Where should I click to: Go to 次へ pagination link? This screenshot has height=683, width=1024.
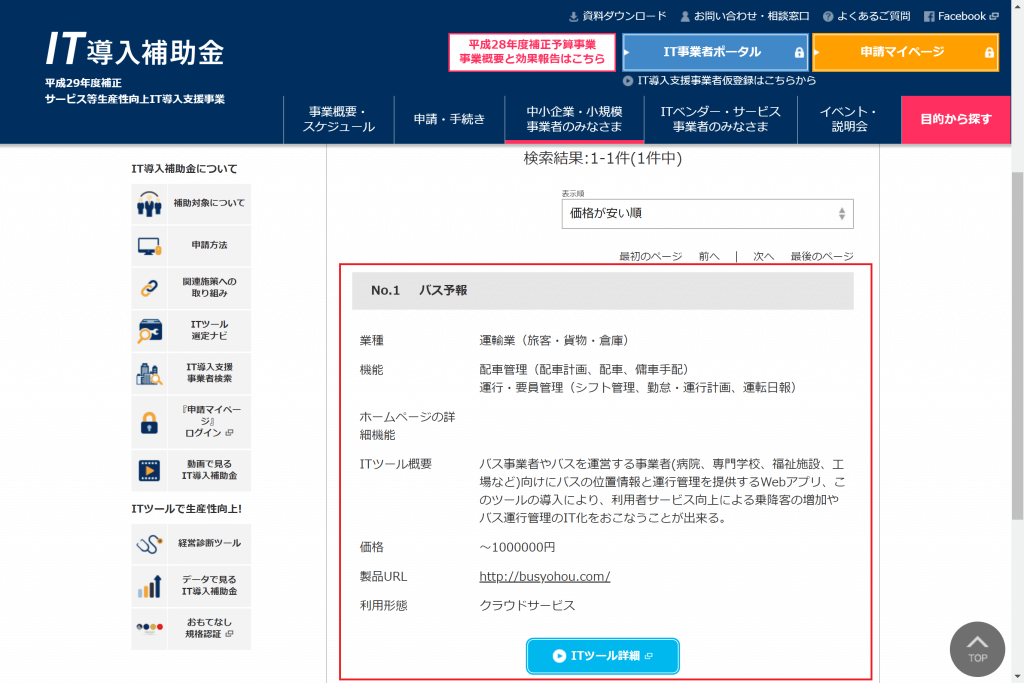click(763, 256)
